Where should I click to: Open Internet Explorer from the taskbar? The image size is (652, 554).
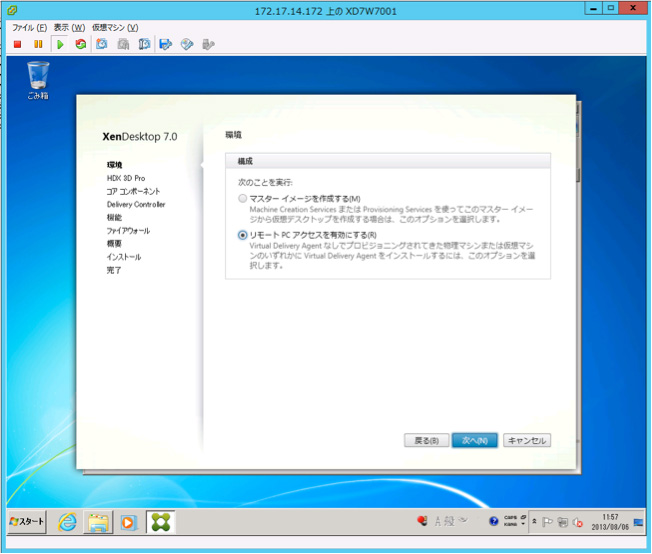(67, 522)
